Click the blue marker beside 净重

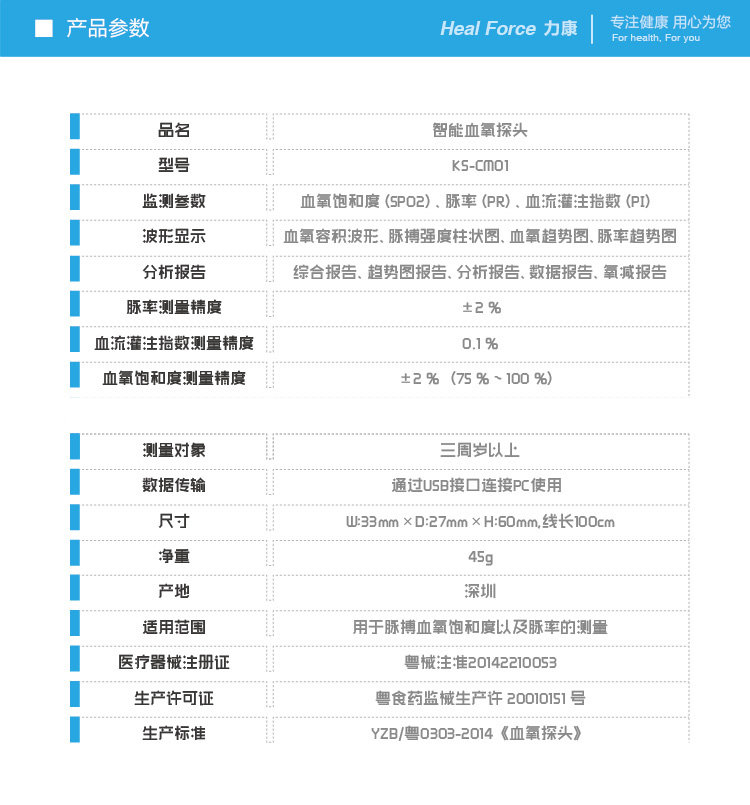coord(75,553)
